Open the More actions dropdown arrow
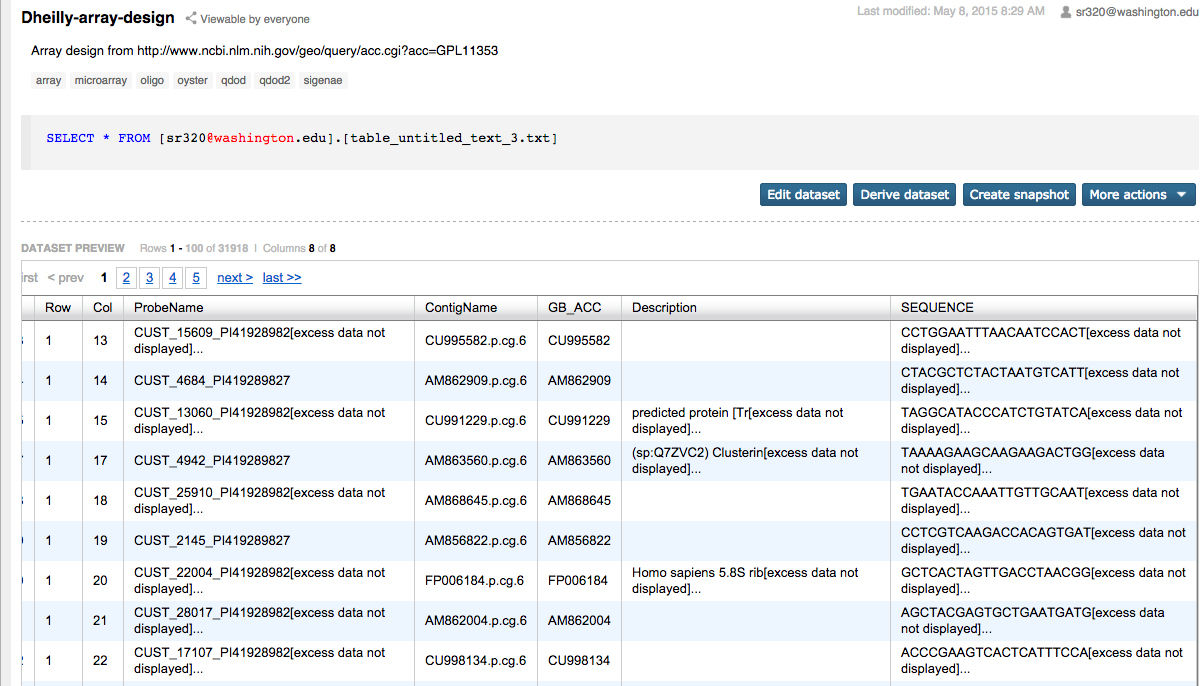The height and width of the screenshot is (686, 1203). click(x=1181, y=195)
